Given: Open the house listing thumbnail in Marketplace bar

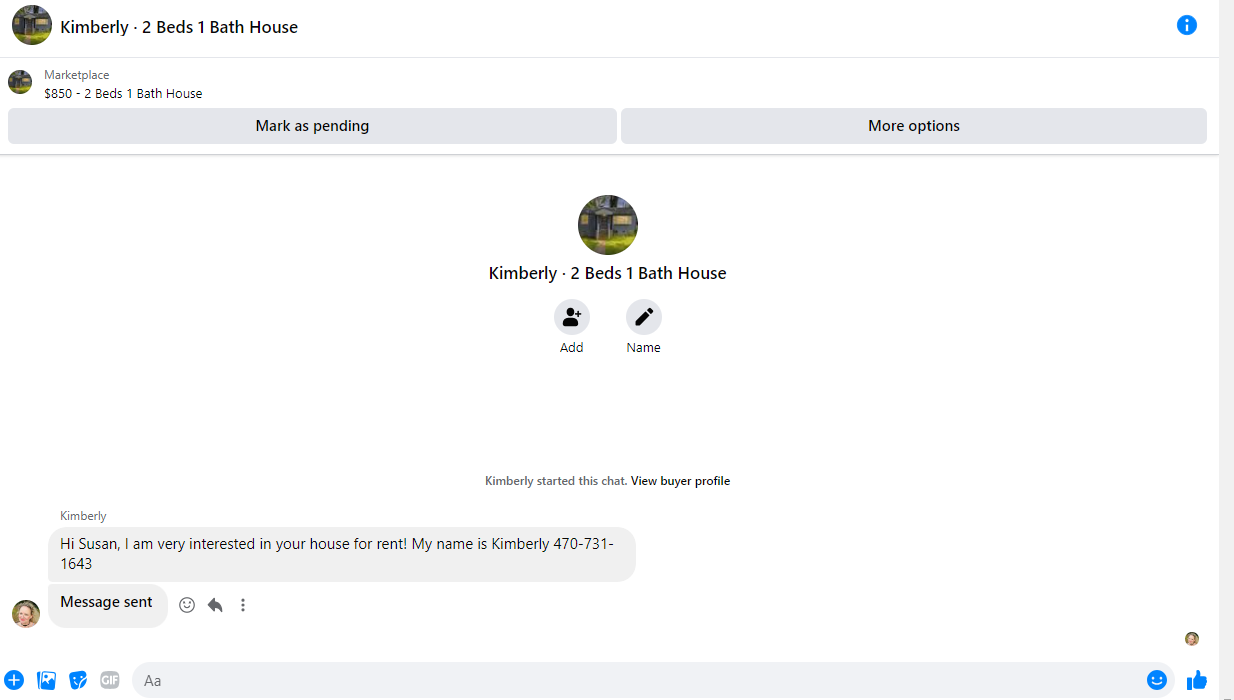Looking at the screenshot, I should pos(20,82).
